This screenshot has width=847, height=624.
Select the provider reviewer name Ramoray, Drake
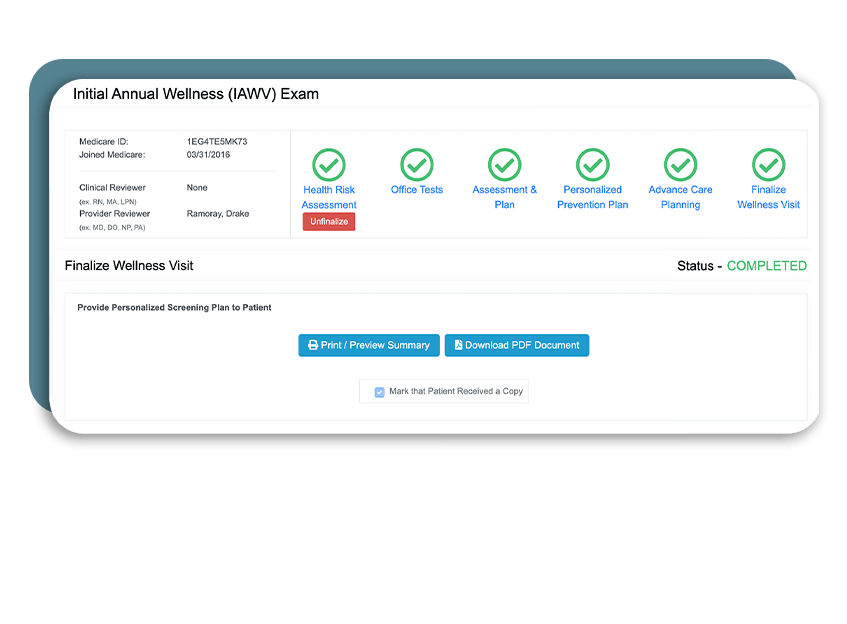217,214
